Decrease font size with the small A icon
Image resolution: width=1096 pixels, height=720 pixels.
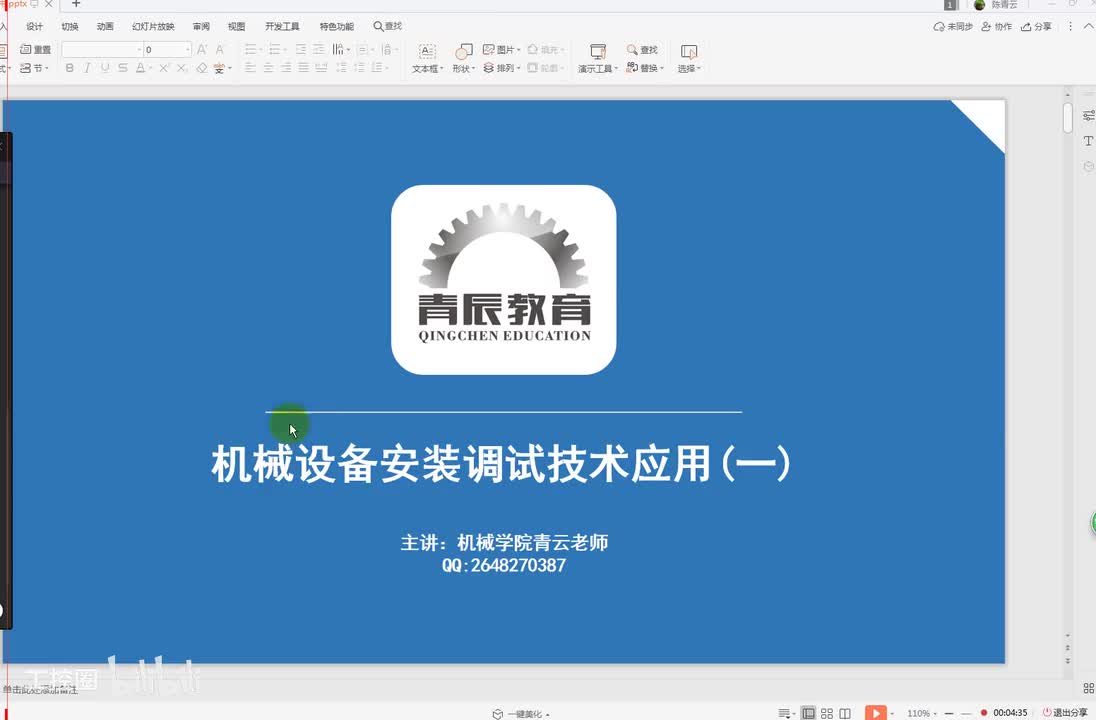pyautogui.click(x=219, y=50)
